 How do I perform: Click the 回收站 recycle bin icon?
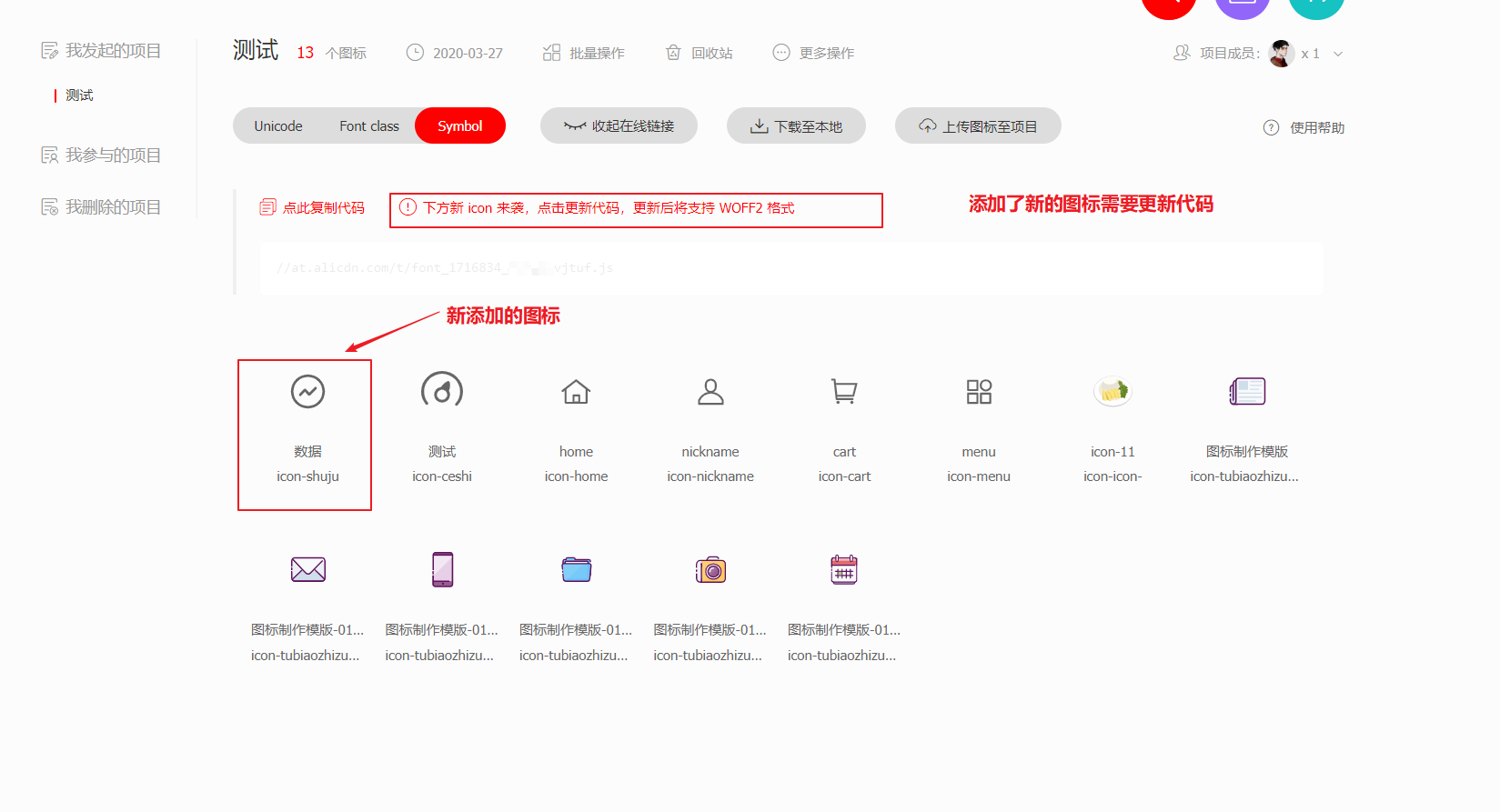[x=673, y=53]
